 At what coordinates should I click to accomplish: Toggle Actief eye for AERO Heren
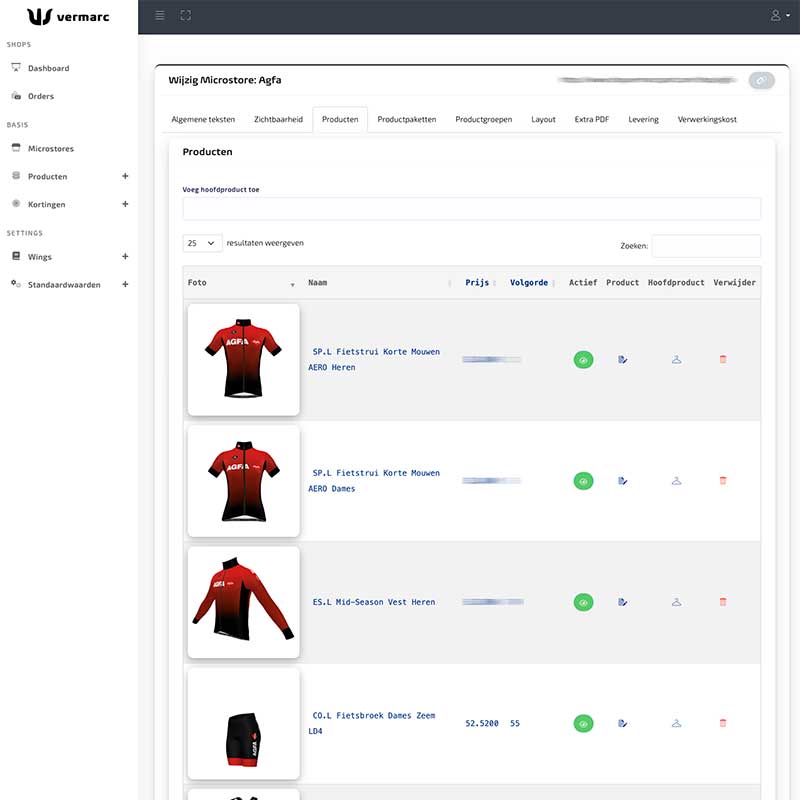point(583,360)
